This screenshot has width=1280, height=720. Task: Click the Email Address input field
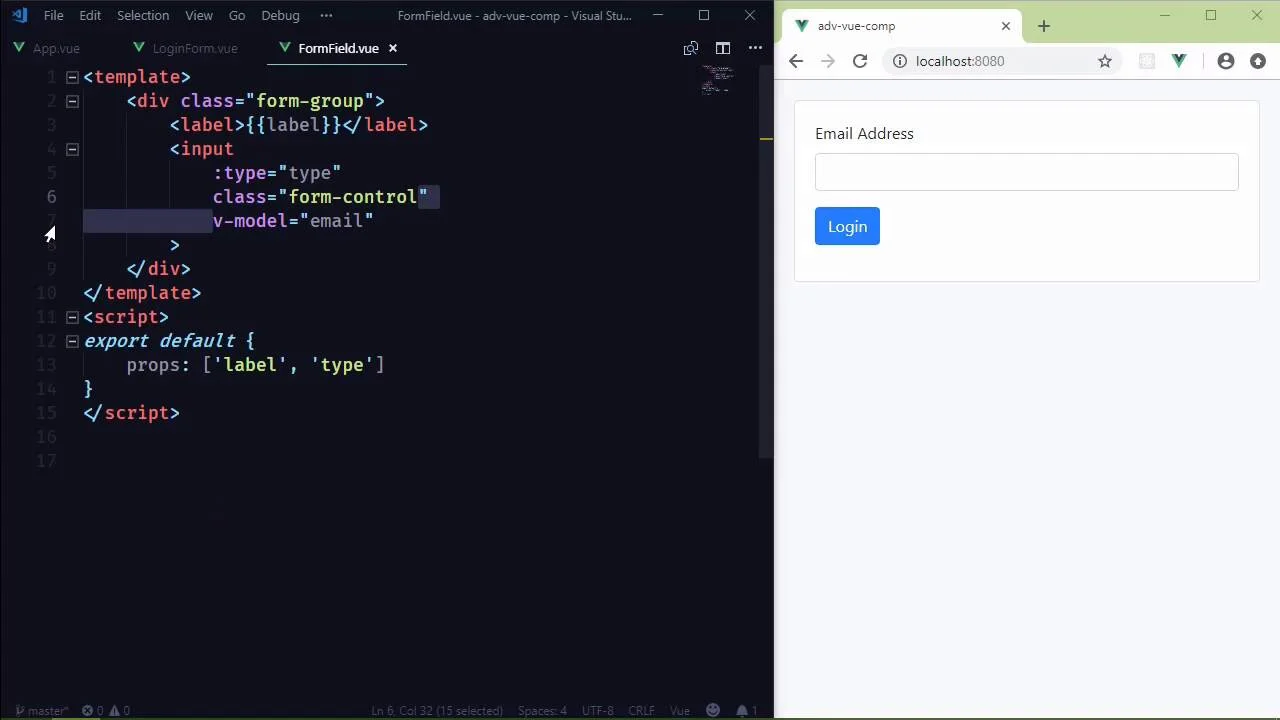(1027, 172)
